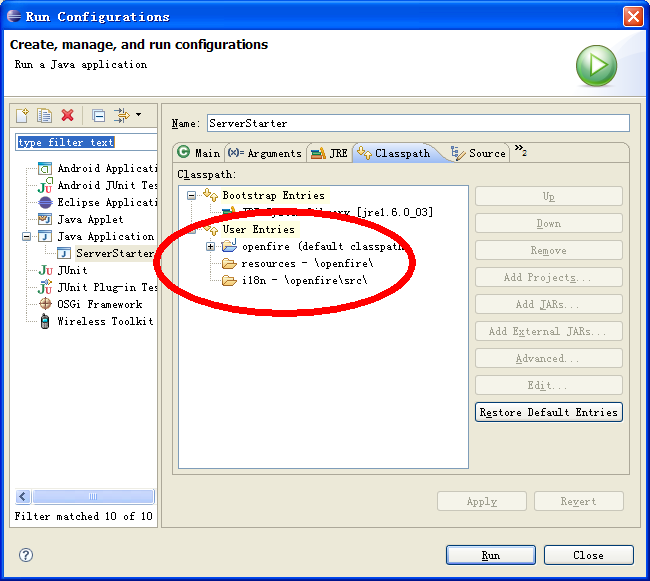Close the Run Configurations dialog

pyautogui.click(x=589, y=555)
